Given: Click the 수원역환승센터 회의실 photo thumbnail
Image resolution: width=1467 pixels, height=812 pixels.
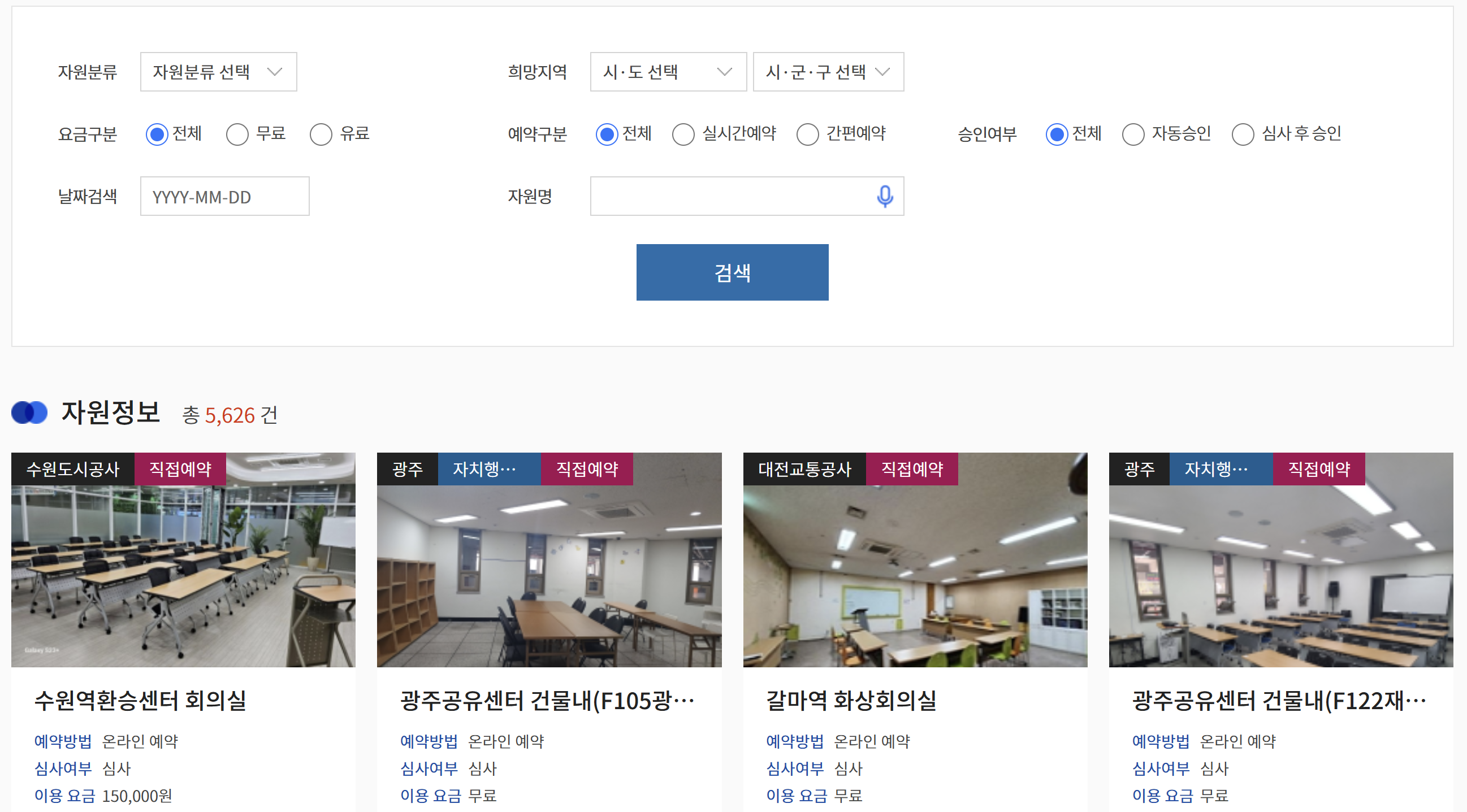Looking at the screenshot, I should [x=183, y=570].
